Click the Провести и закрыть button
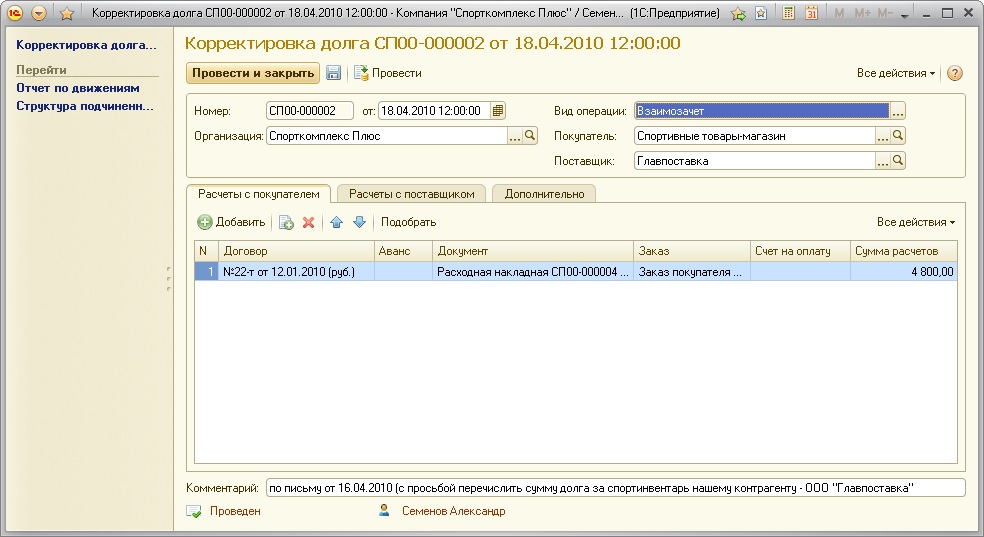984x537 pixels. click(x=253, y=73)
